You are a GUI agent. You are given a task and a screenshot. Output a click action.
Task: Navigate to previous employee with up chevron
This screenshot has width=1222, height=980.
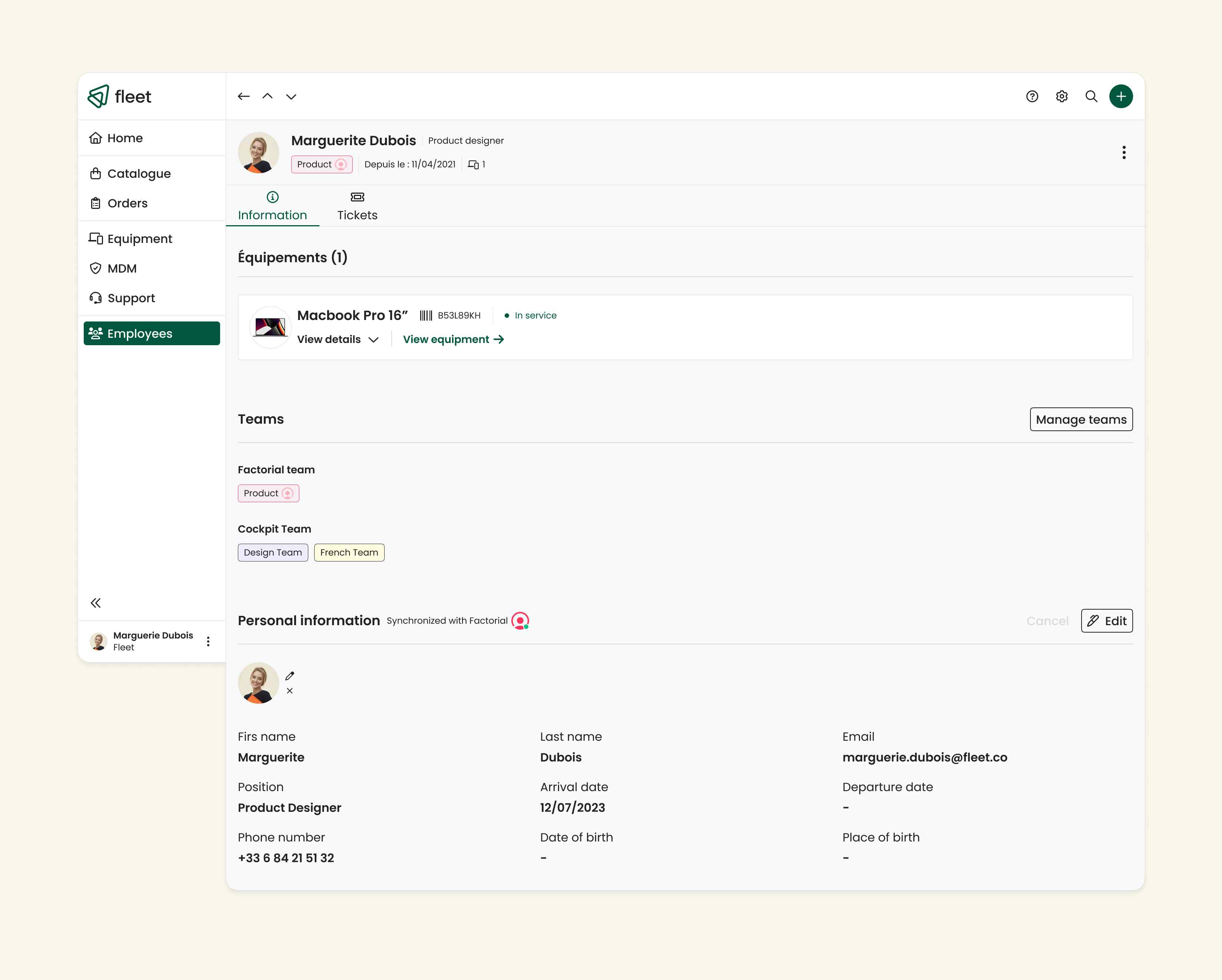(268, 96)
